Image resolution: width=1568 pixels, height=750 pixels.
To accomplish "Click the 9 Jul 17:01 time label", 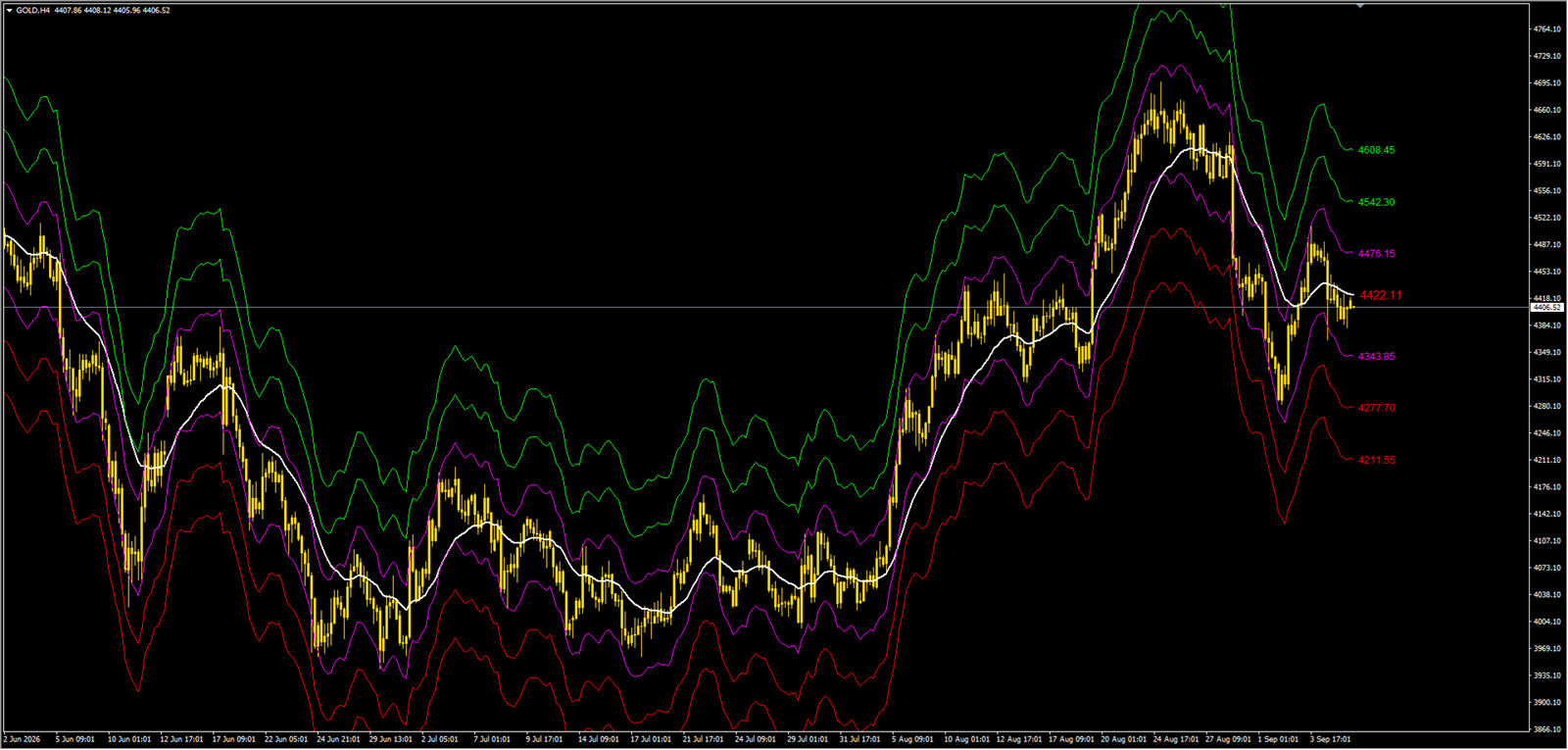I will [x=544, y=739].
